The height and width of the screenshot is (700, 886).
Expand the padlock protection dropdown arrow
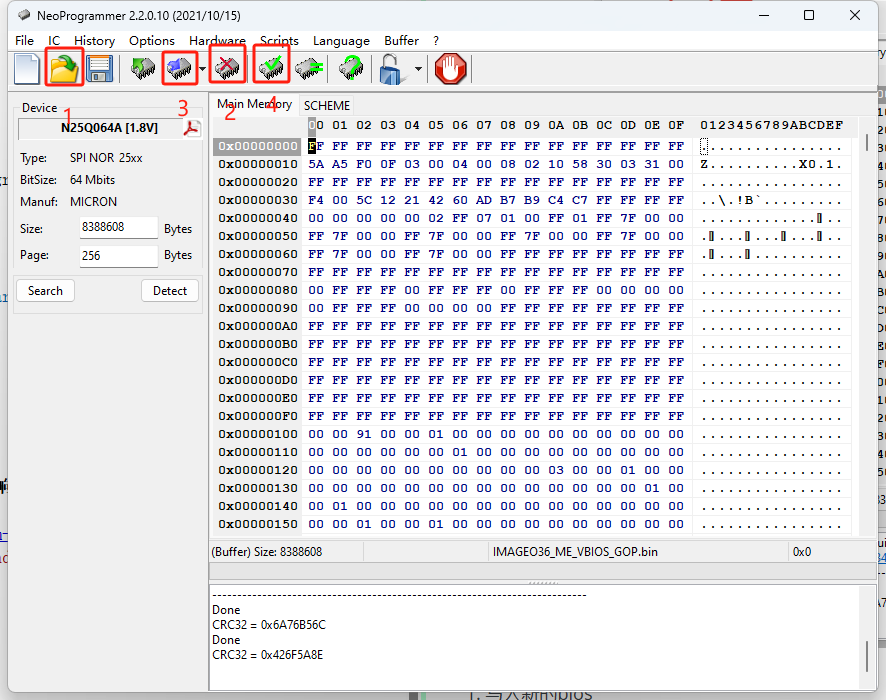417,69
